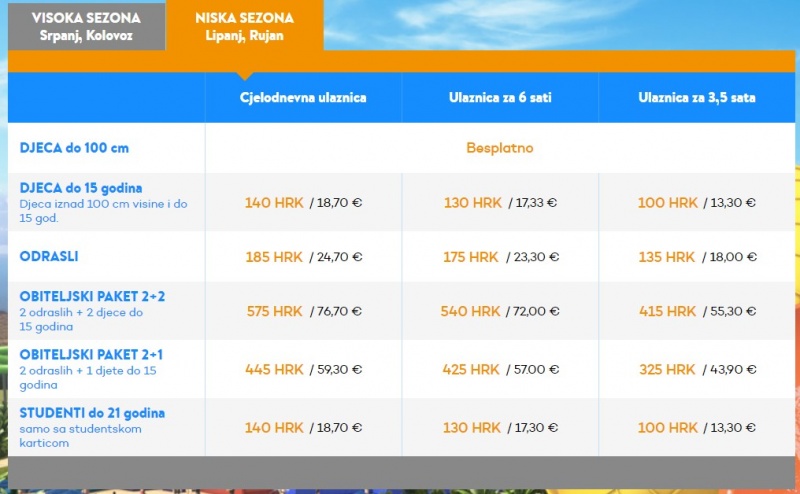Image resolution: width=800 pixels, height=494 pixels.
Task: Click the 540 HRK six-hour family price
Action: click(470, 312)
